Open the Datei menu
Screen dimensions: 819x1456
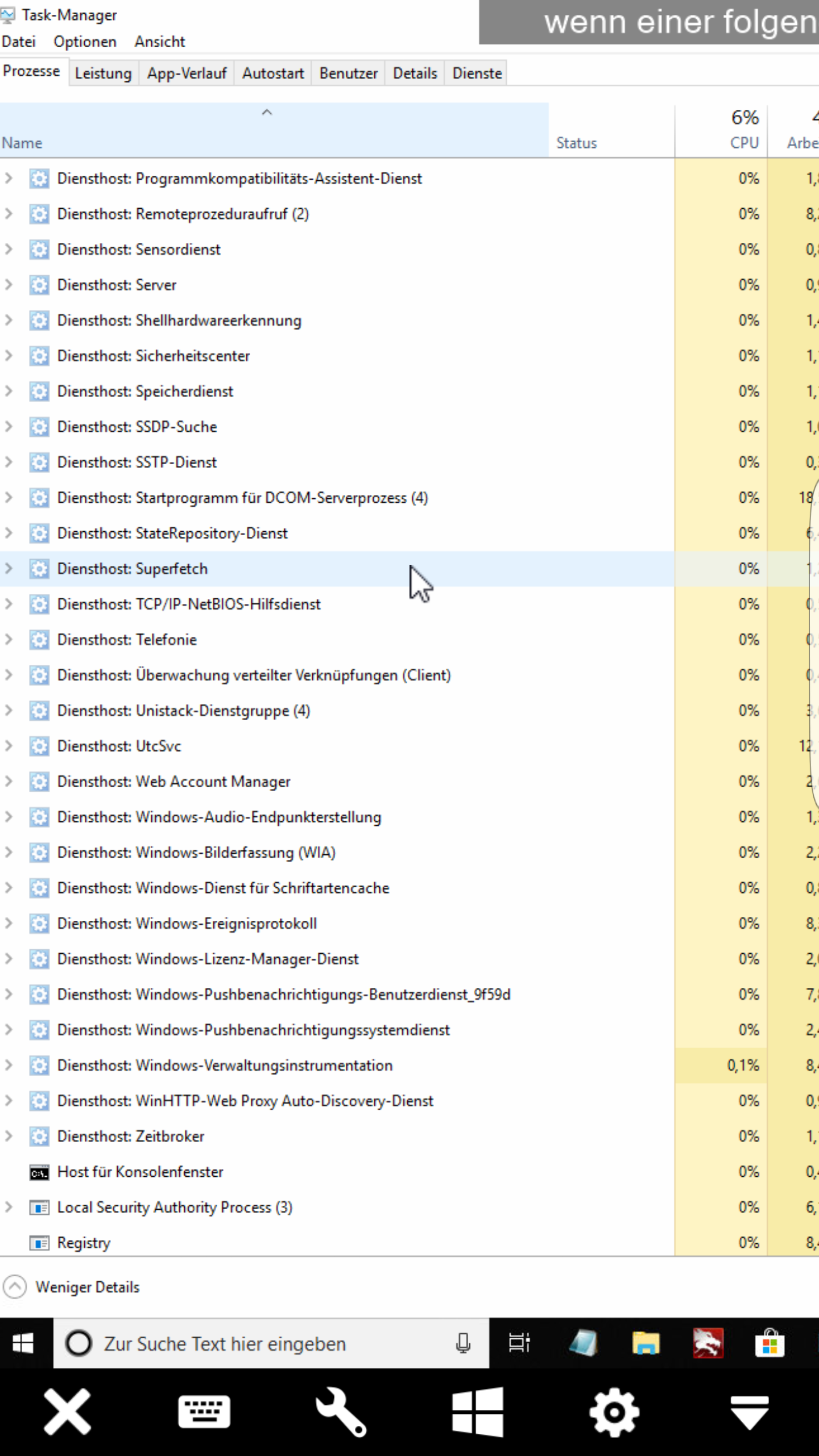(19, 42)
